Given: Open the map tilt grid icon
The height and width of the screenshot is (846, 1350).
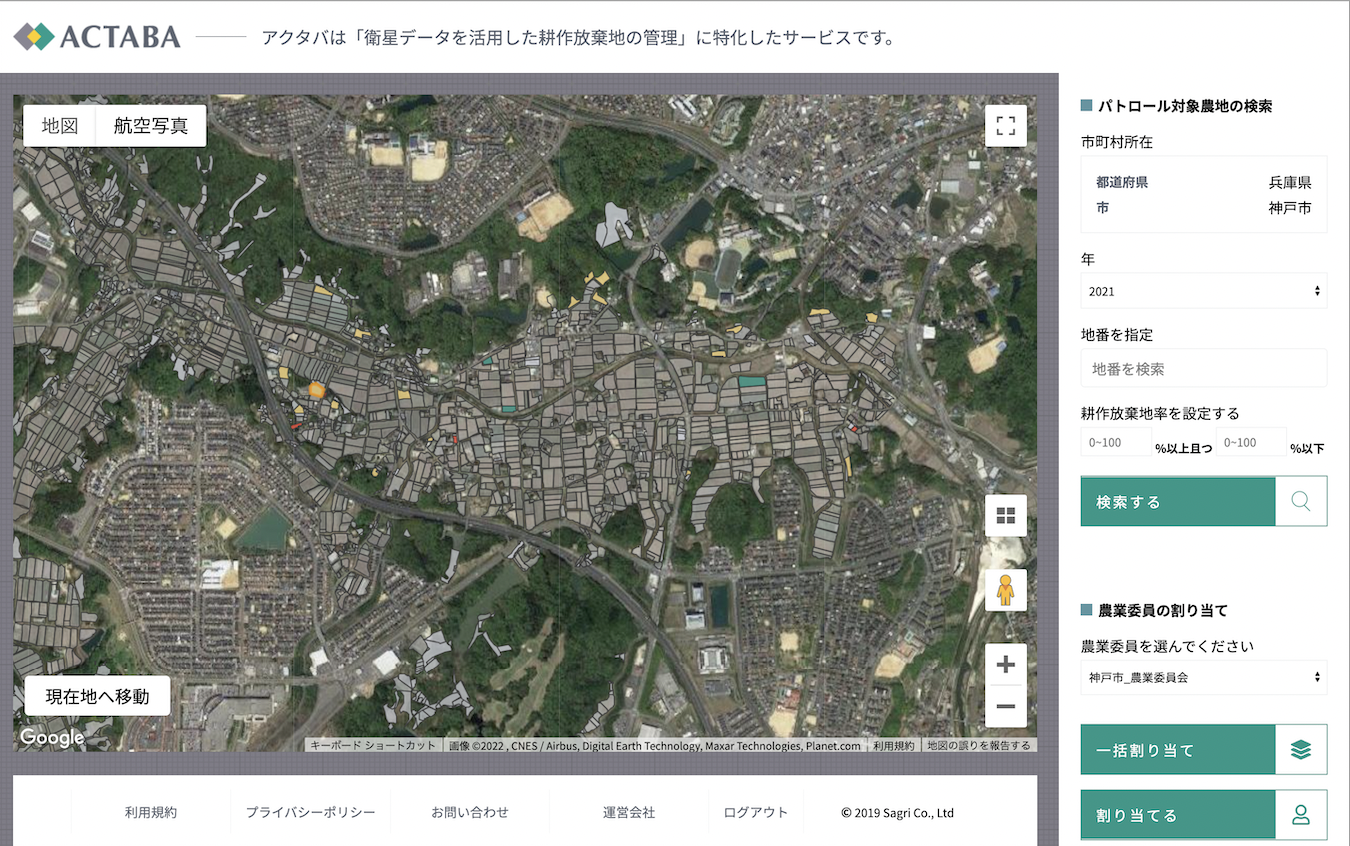Looking at the screenshot, I should click(x=1005, y=515).
